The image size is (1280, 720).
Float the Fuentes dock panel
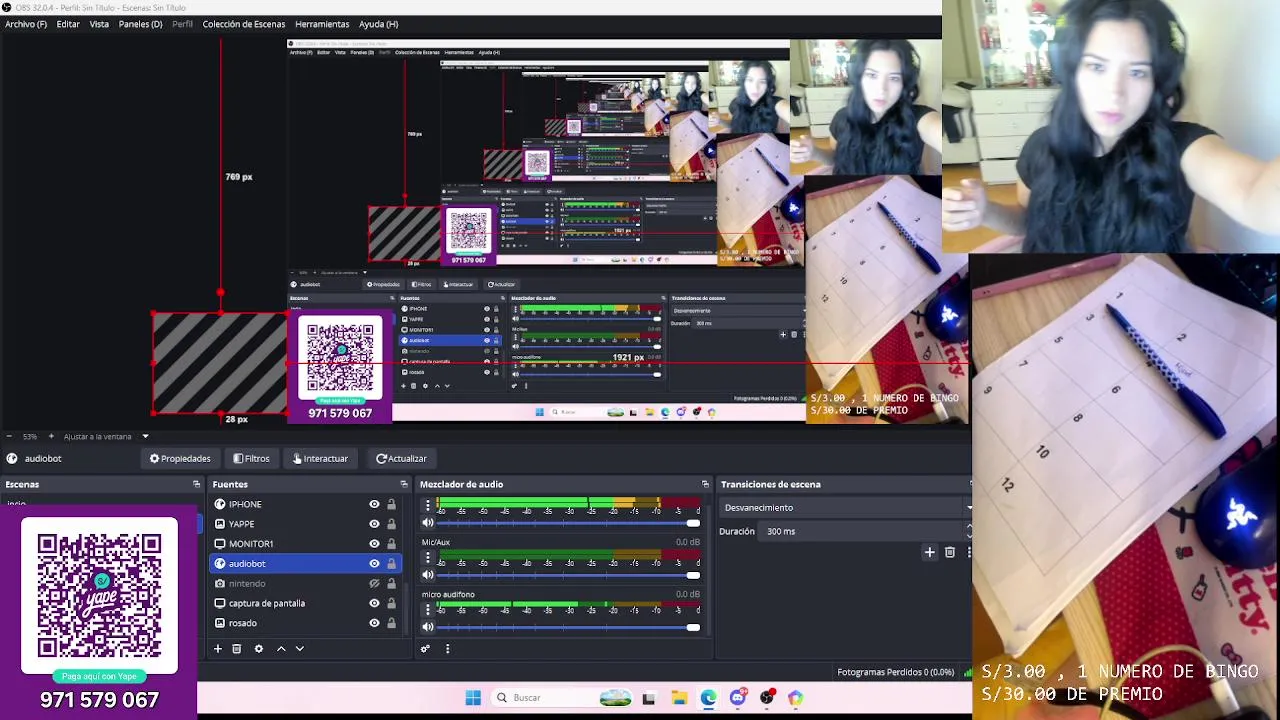[404, 484]
